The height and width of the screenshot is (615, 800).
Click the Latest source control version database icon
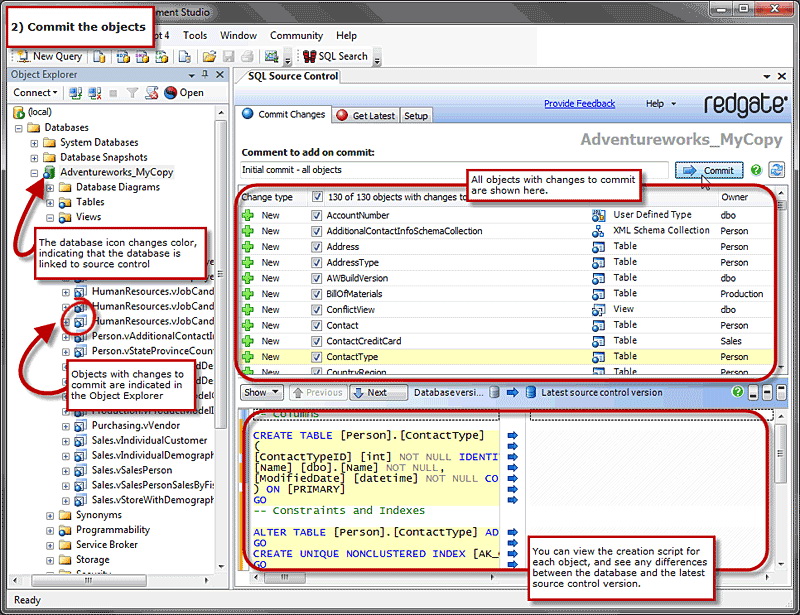pyautogui.click(x=531, y=392)
